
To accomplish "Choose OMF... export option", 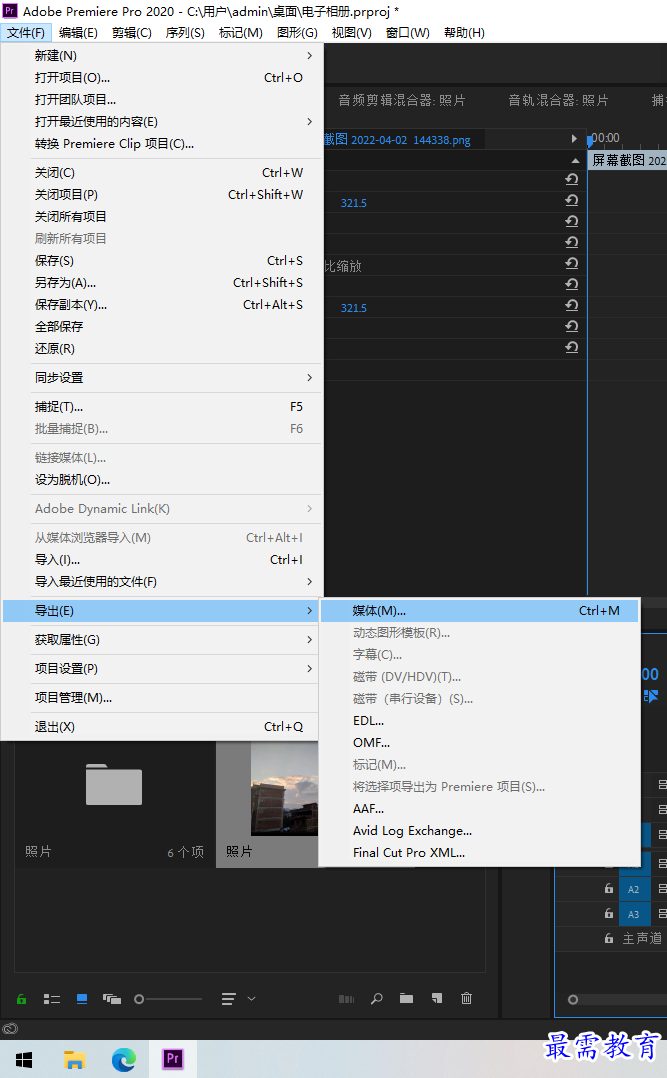I will click(479, 742).
